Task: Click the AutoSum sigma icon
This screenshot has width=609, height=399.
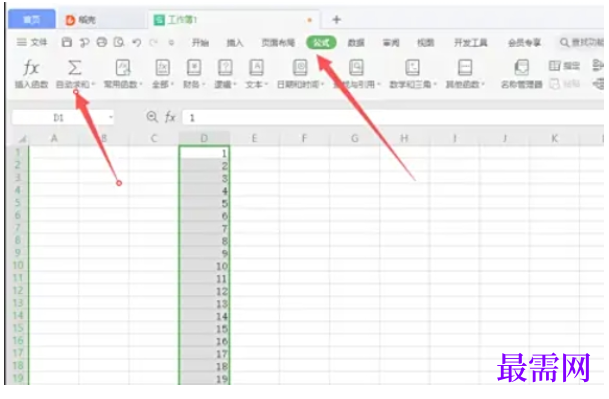Action: (75, 68)
